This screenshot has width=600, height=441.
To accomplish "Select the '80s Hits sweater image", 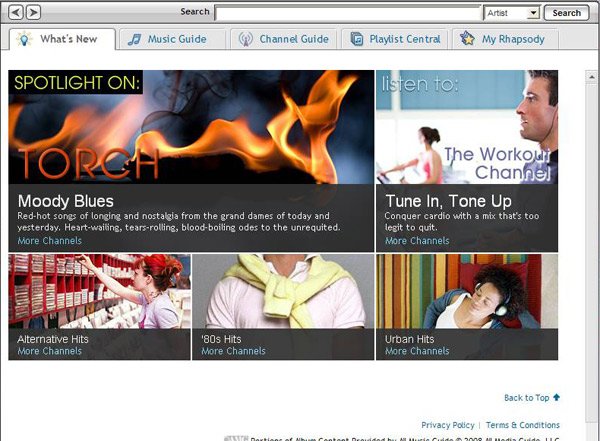I will point(283,291).
